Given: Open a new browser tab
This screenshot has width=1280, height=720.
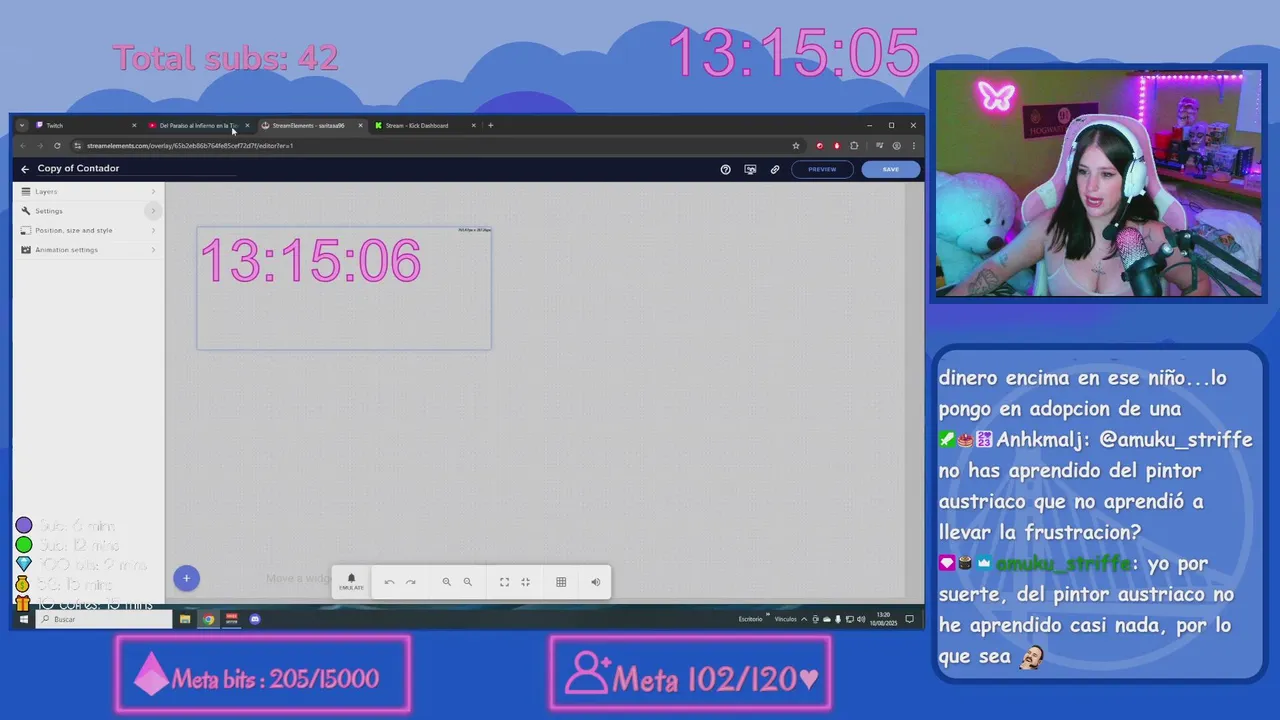Looking at the screenshot, I should click(490, 125).
